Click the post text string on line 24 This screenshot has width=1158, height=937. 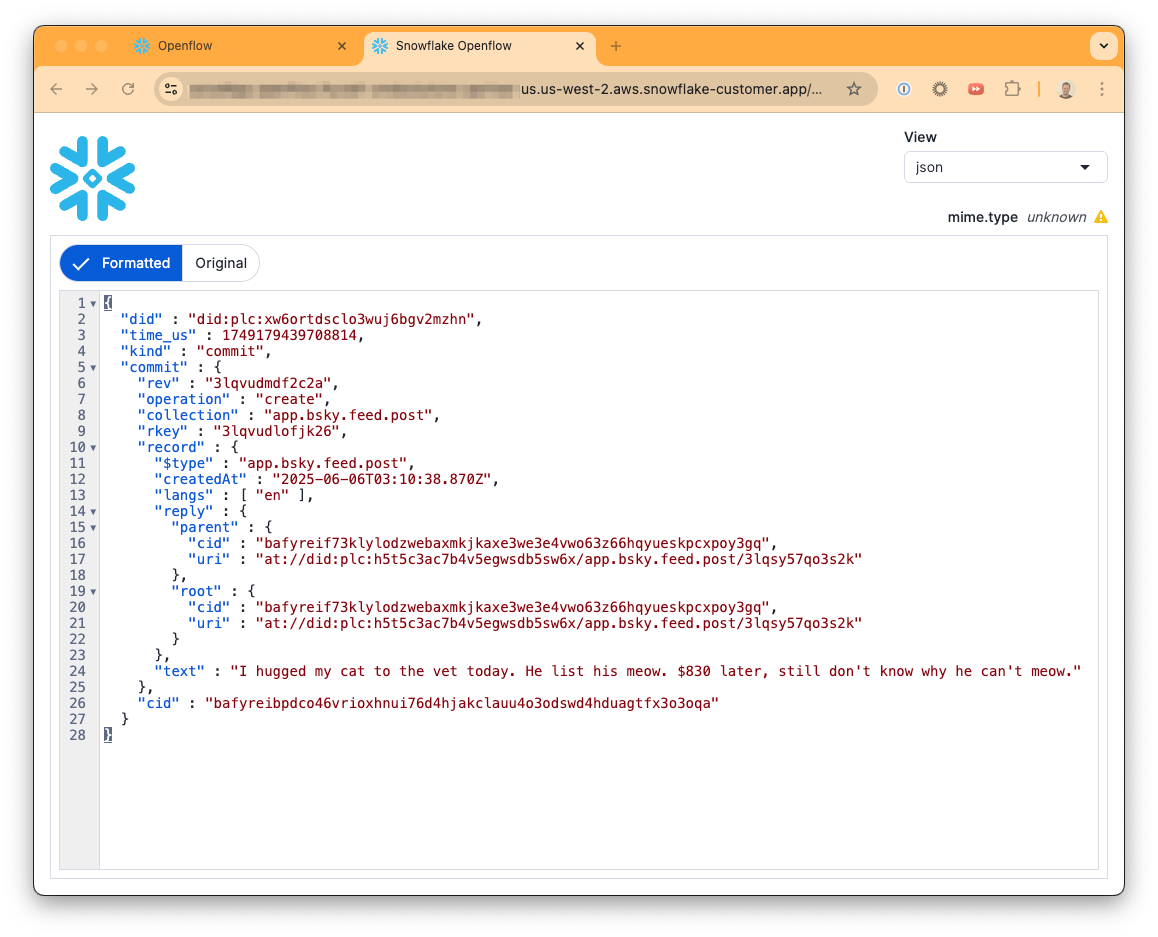pos(656,671)
